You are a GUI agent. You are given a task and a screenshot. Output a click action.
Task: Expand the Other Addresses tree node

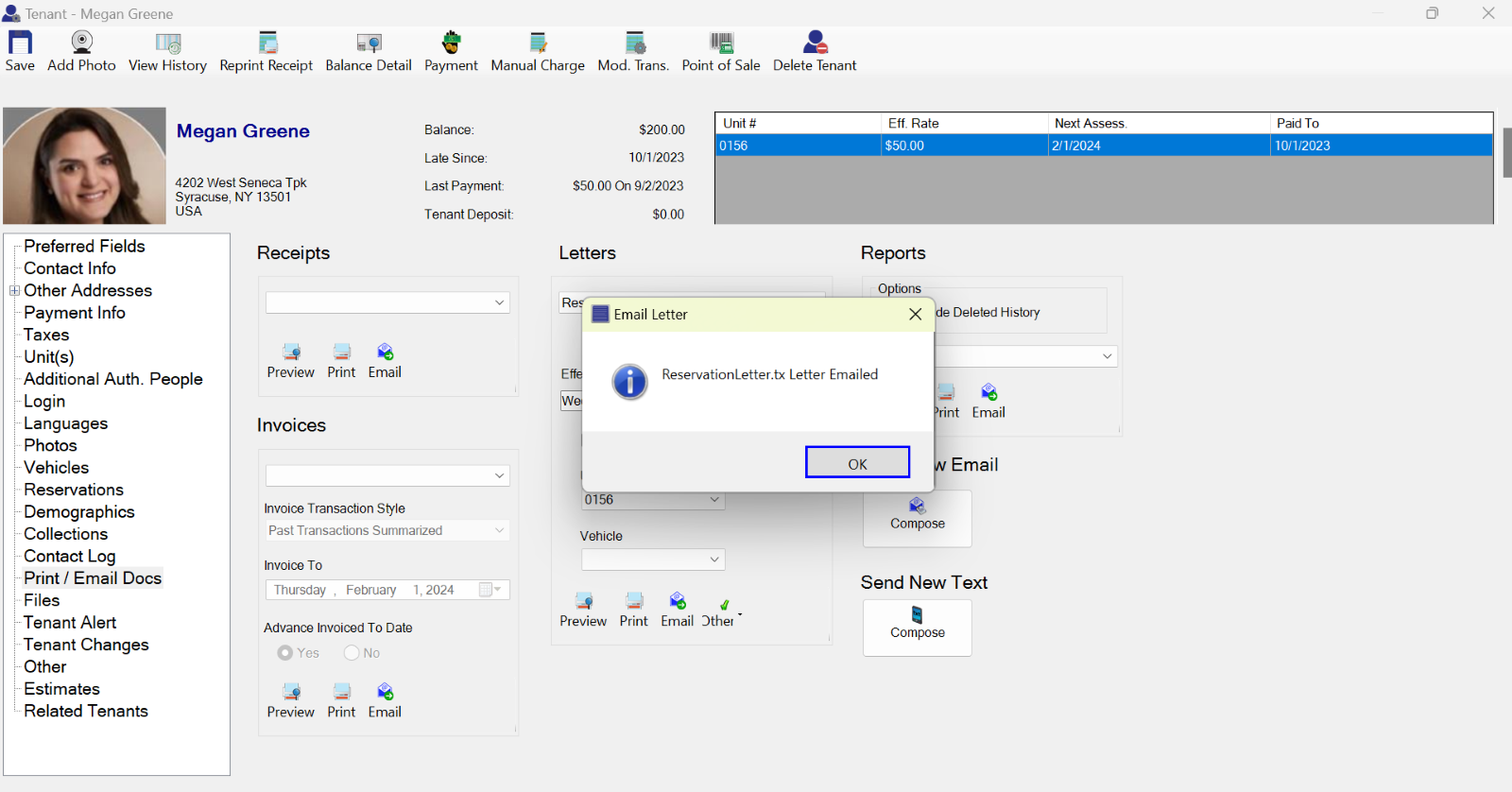(14, 291)
